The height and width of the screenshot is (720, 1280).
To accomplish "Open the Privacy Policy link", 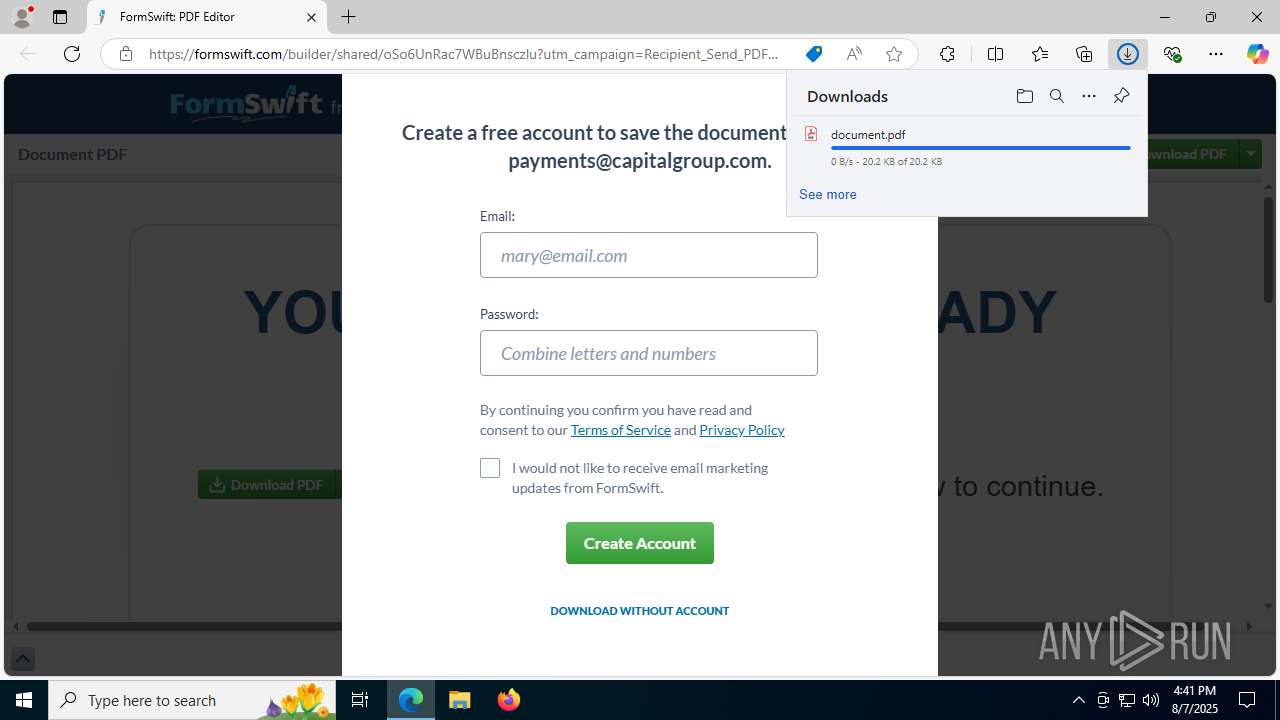I will tap(742, 430).
